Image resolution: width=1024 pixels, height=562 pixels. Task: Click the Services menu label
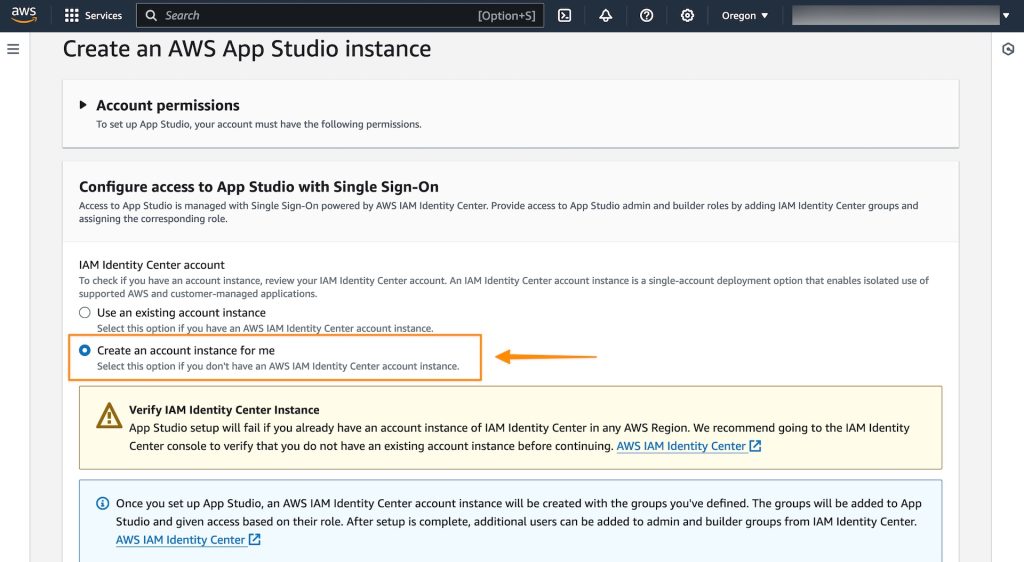tap(103, 16)
